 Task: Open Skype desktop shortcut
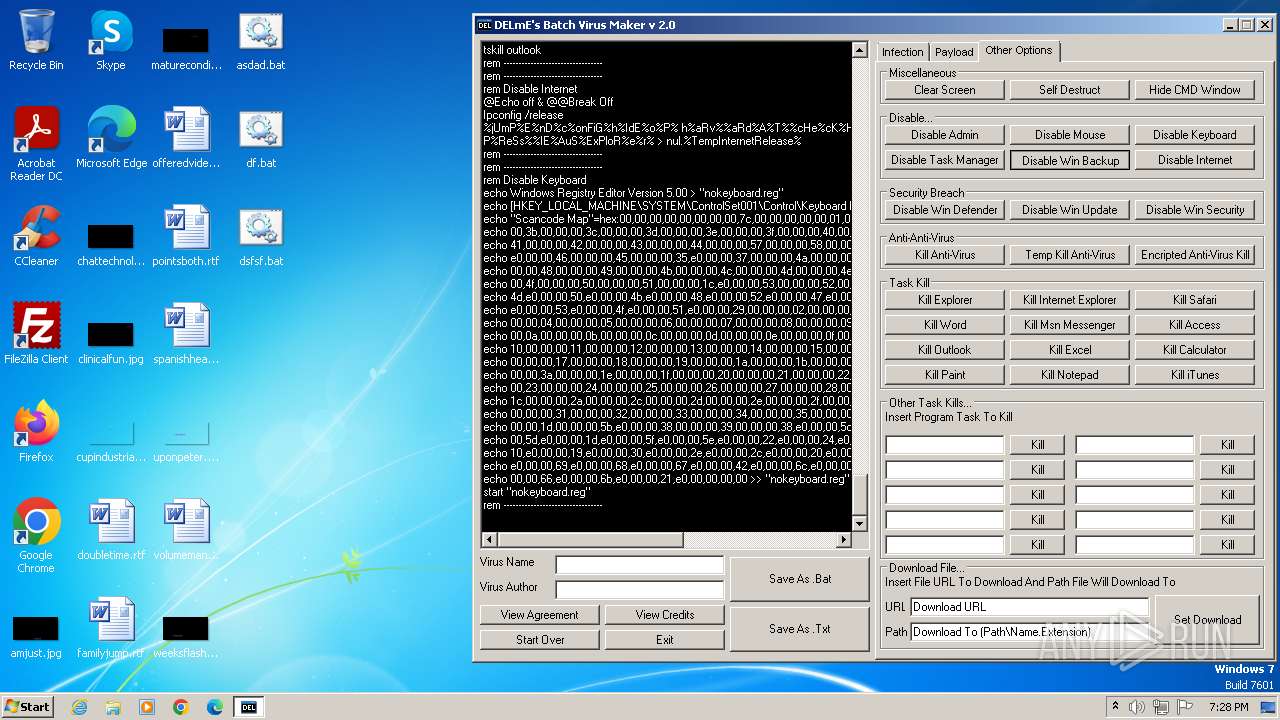tap(110, 41)
